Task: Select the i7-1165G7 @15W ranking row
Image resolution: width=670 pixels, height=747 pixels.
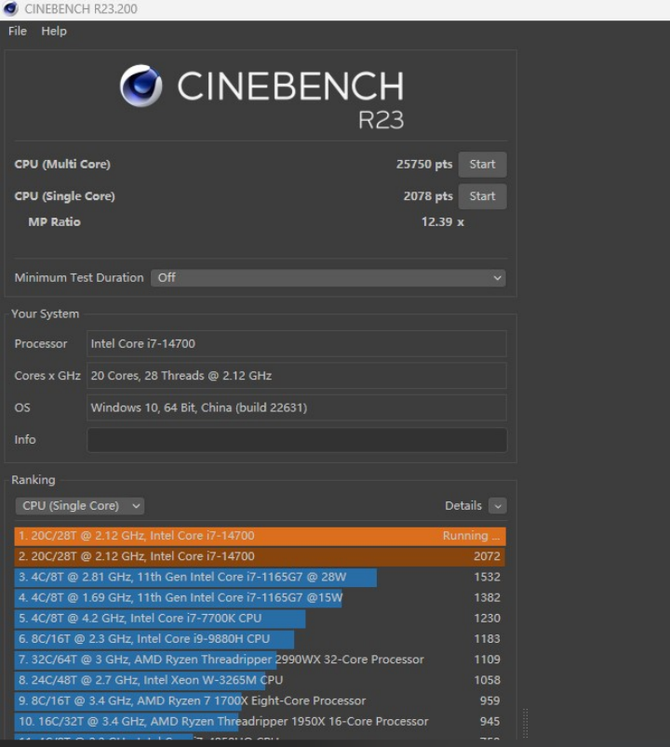Action: point(260,598)
